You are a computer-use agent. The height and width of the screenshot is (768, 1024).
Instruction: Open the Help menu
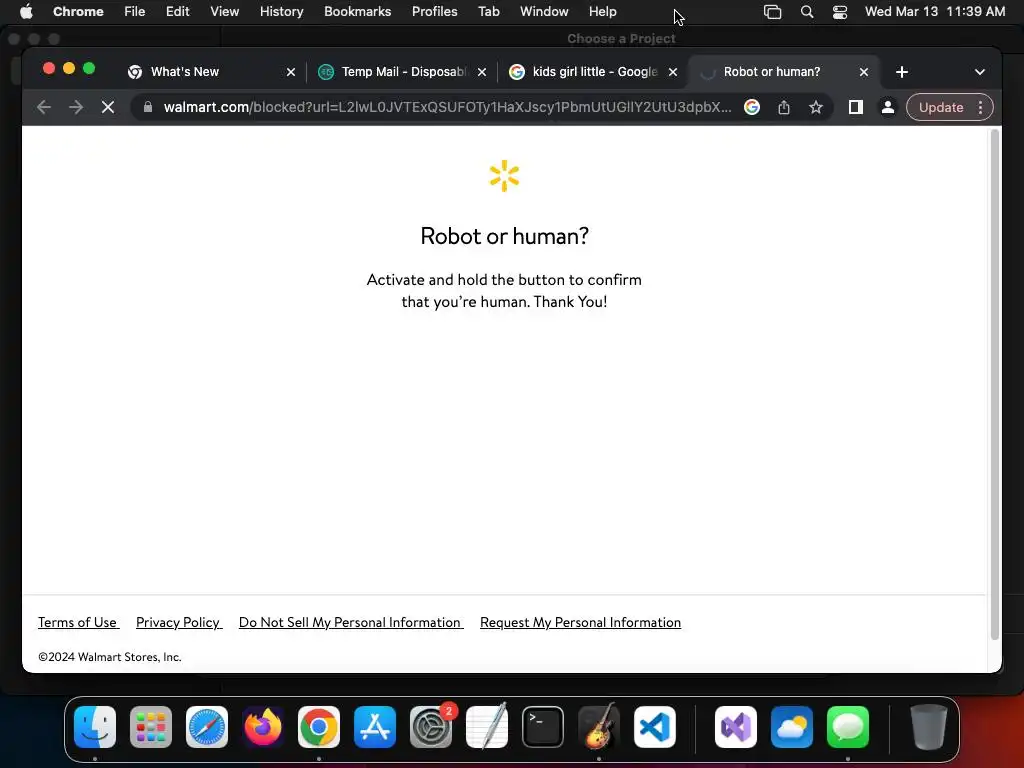click(602, 11)
